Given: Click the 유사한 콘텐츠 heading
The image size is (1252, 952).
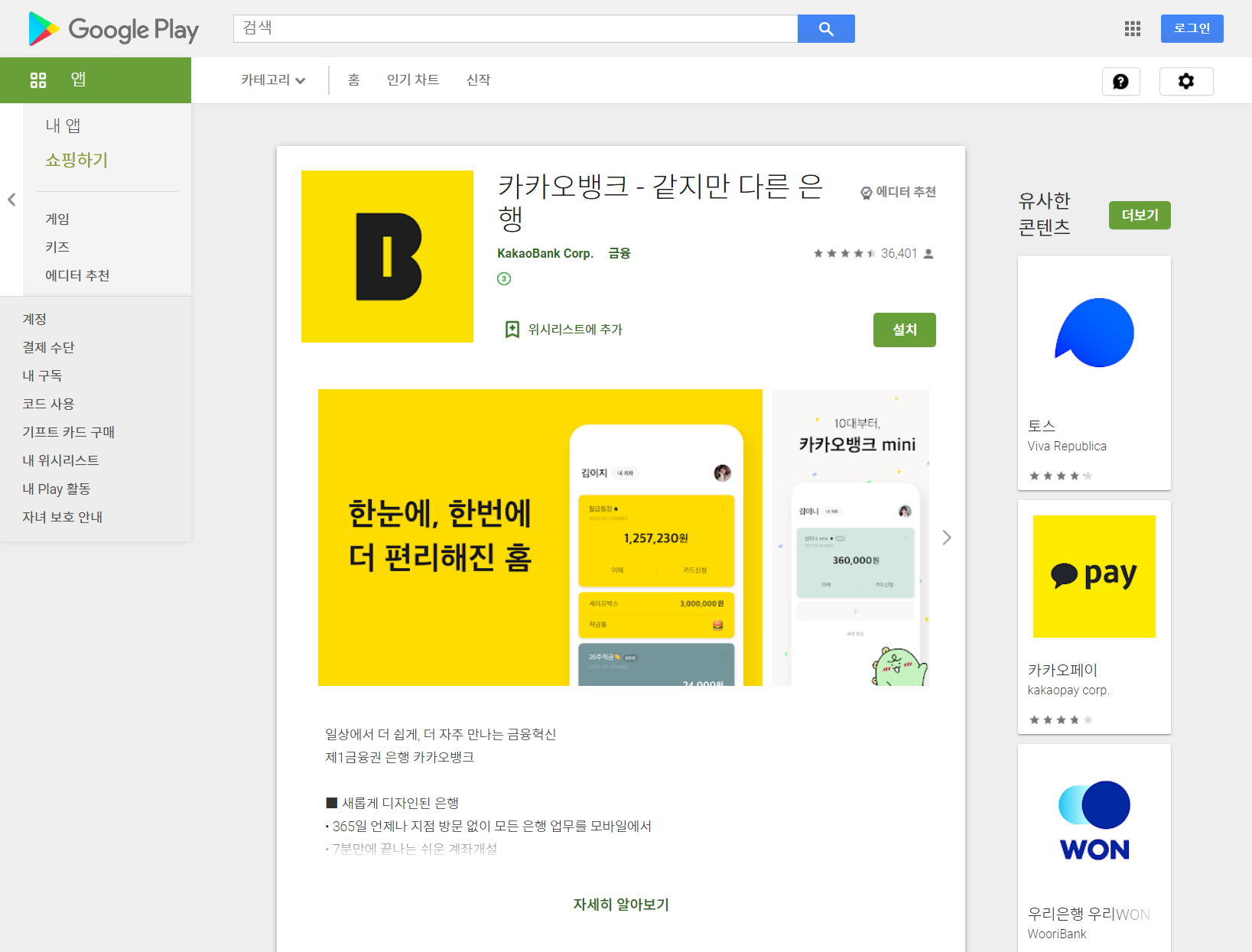Looking at the screenshot, I should [1045, 214].
